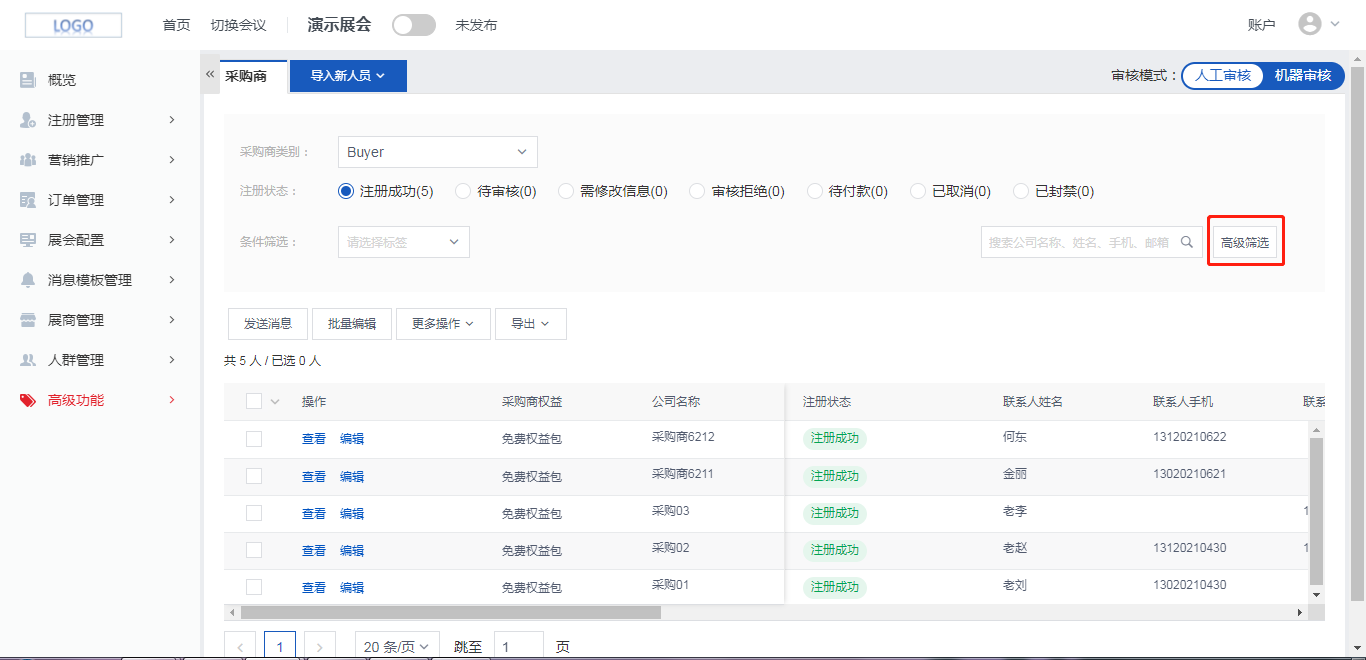Viewport: 1366px width, 660px height.
Task: Click the 概览 overview icon in sidebar
Action: [x=28, y=80]
